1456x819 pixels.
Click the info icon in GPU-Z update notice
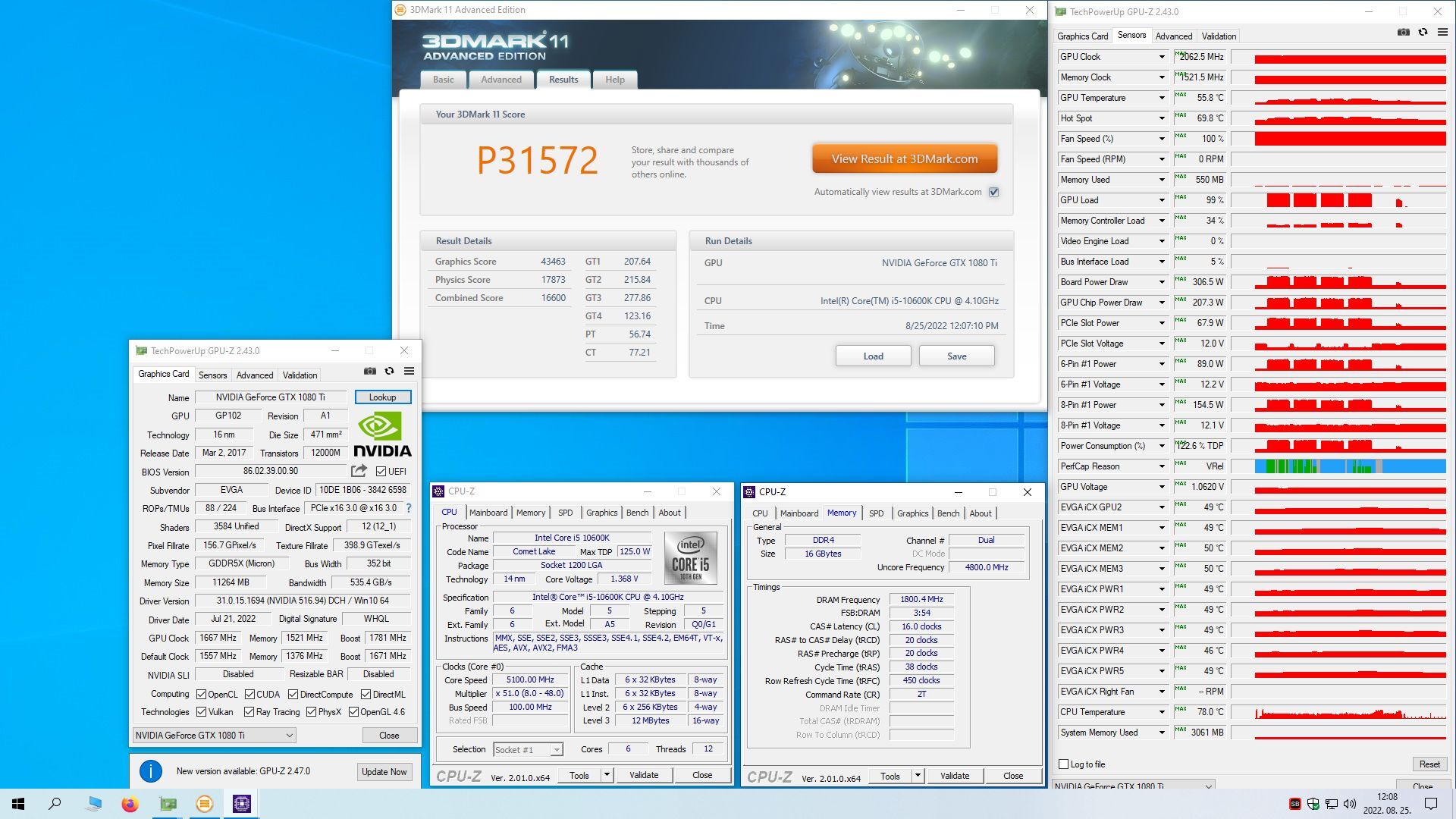(151, 771)
